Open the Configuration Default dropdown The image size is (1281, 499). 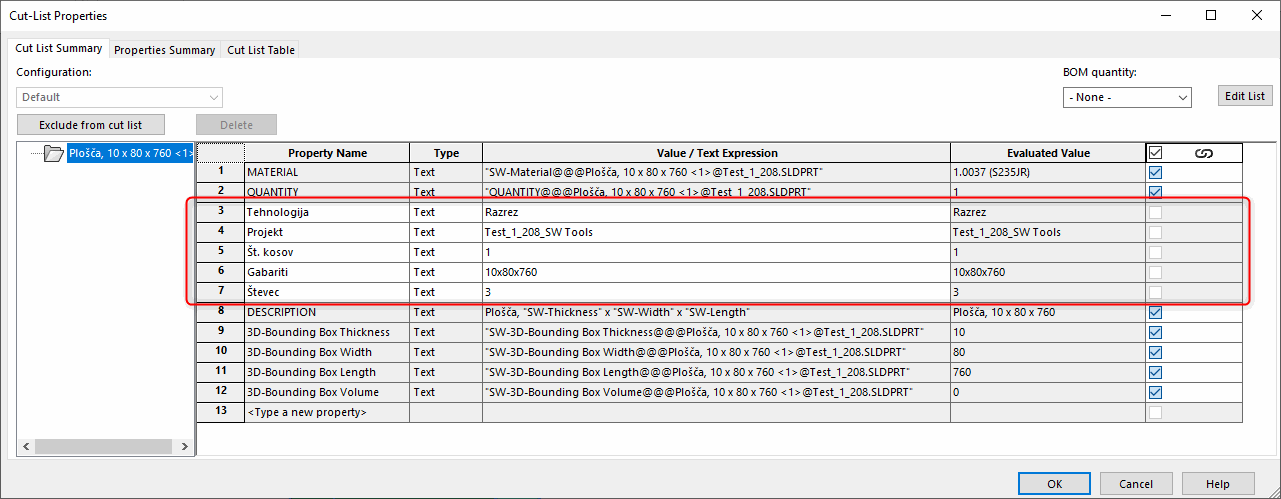[x=119, y=97]
